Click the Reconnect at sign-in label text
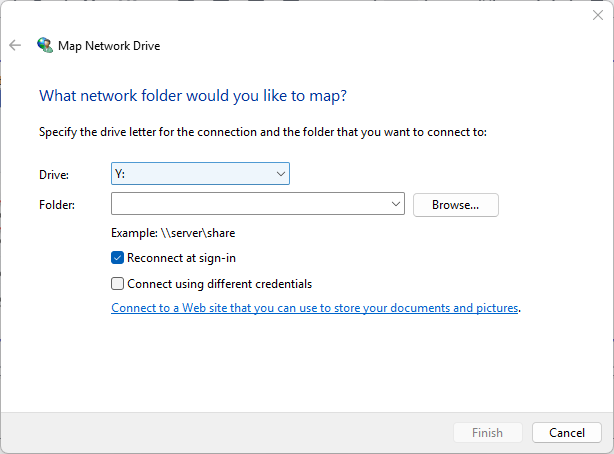This screenshot has width=614, height=454. (x=181, y=258)
